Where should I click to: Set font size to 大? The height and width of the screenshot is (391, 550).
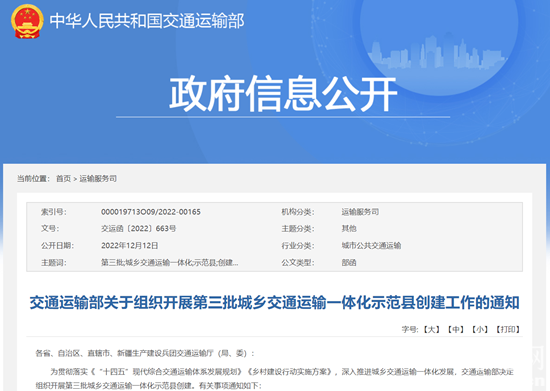click(x=431, y=329)
